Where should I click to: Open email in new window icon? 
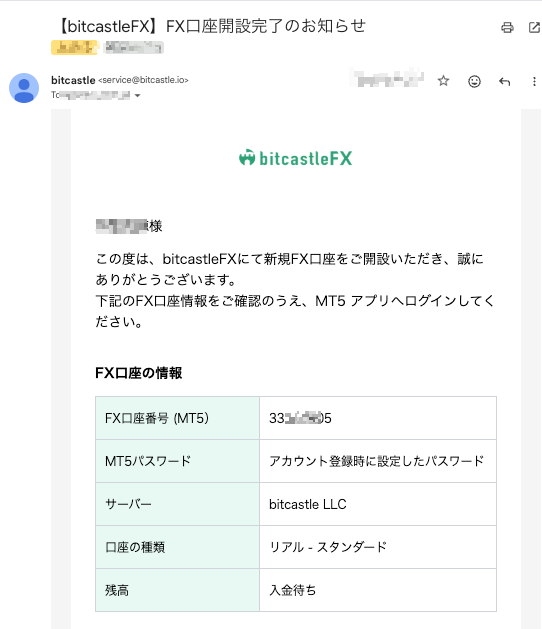[534, 27]
